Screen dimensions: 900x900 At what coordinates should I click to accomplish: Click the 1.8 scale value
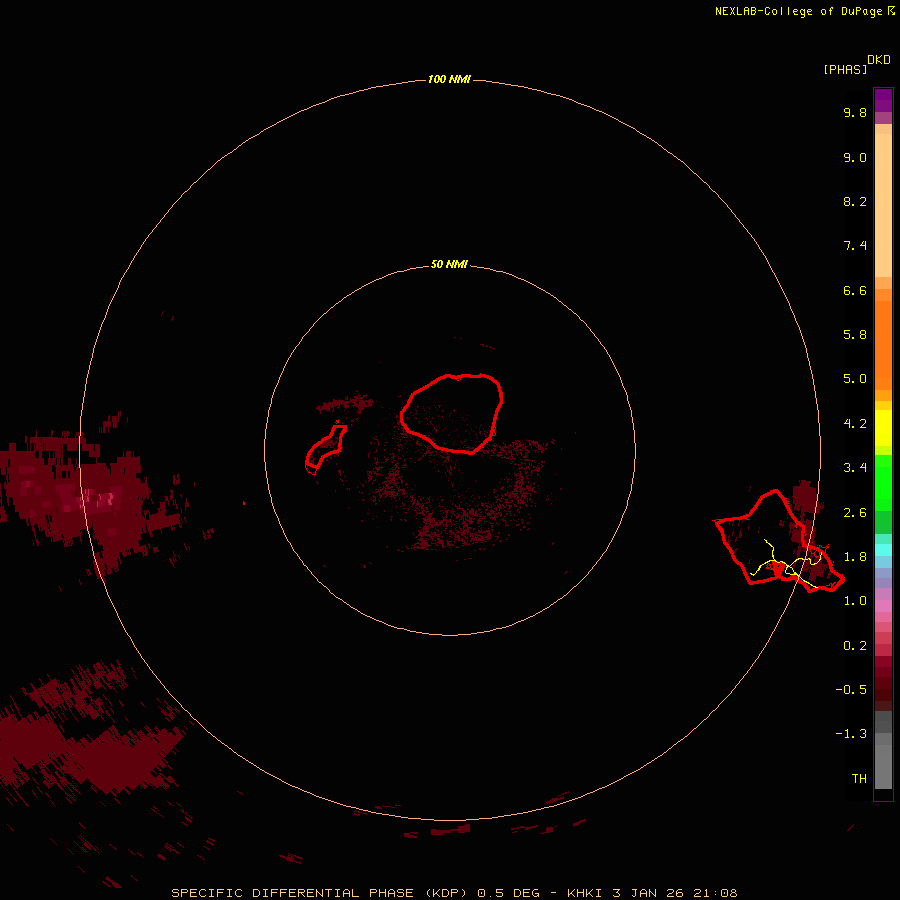coord(855,557)
